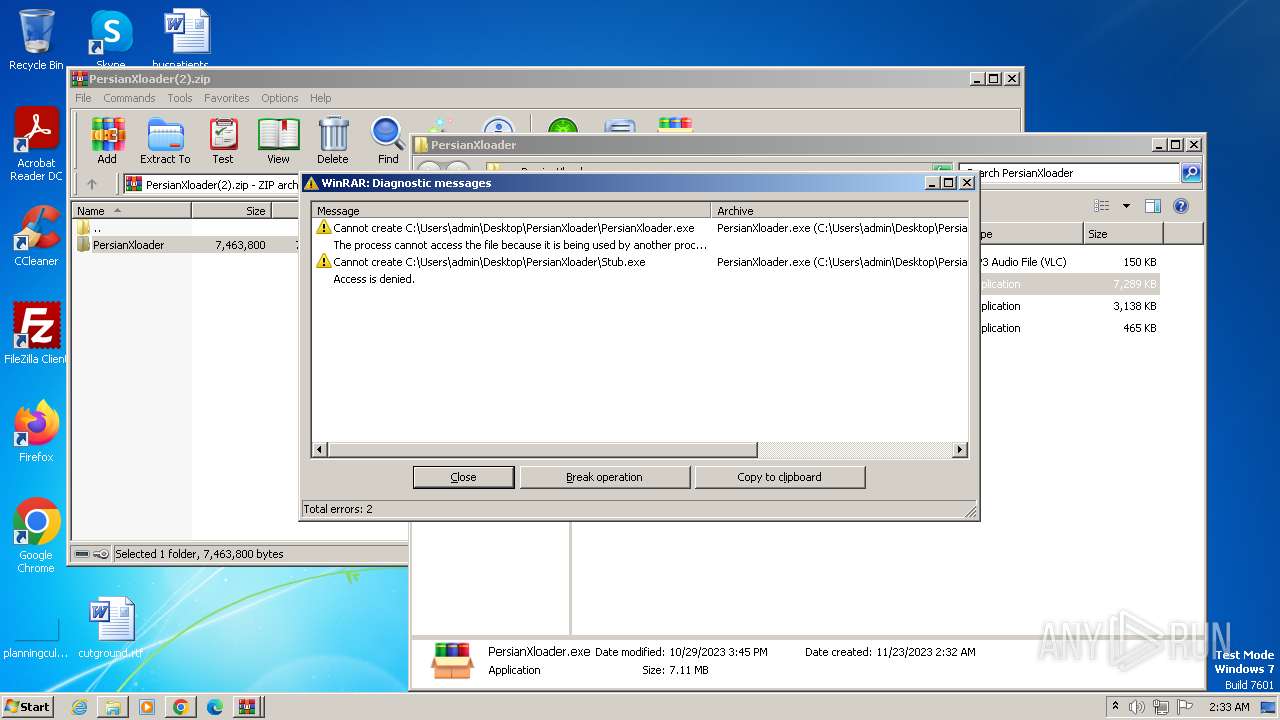Screen dimensions: 1280x720
Task: Open Skype desktop shortcut
Action: click(x=110, y=40)
